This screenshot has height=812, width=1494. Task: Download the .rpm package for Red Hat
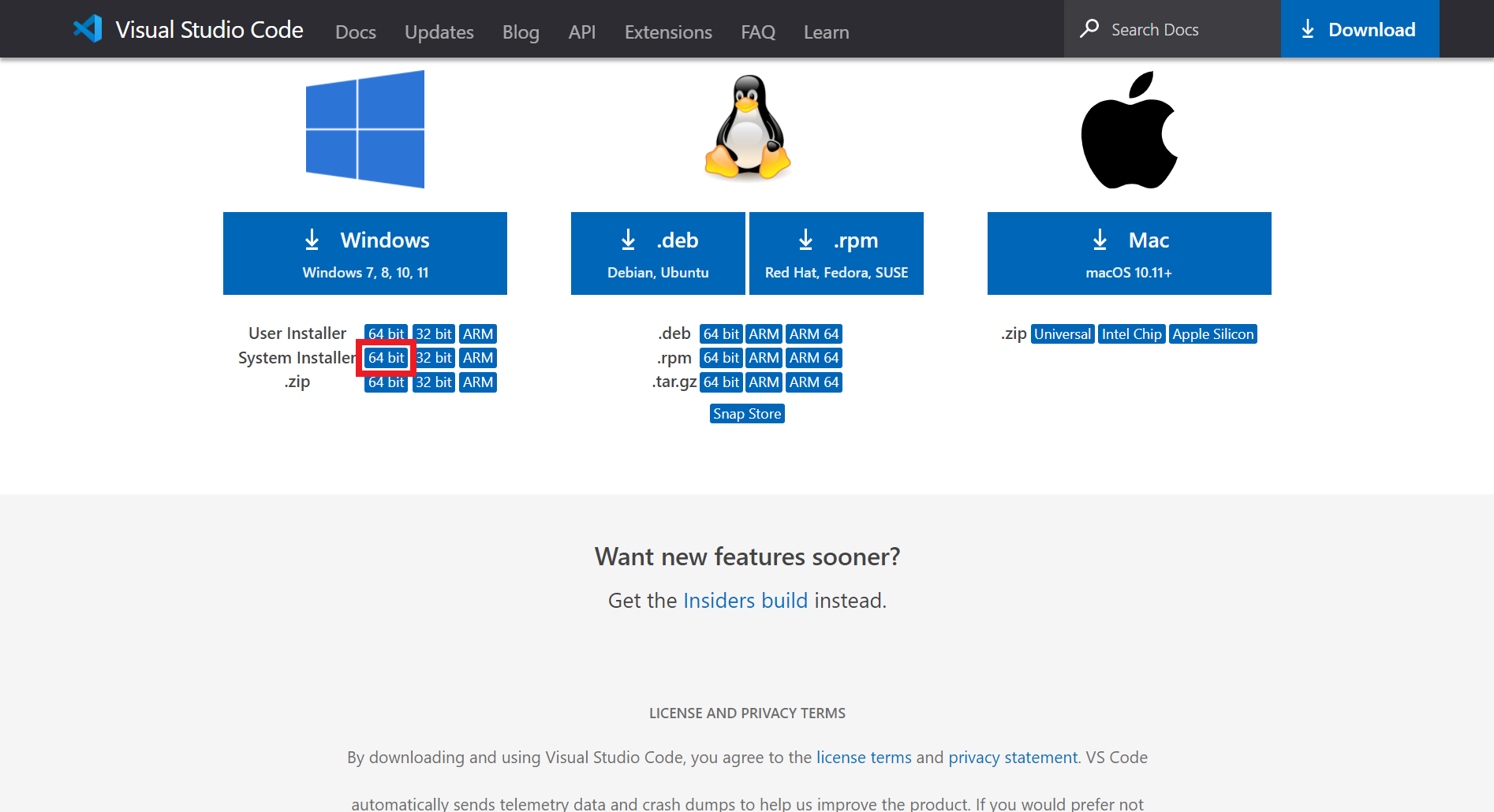click(836, 253)
